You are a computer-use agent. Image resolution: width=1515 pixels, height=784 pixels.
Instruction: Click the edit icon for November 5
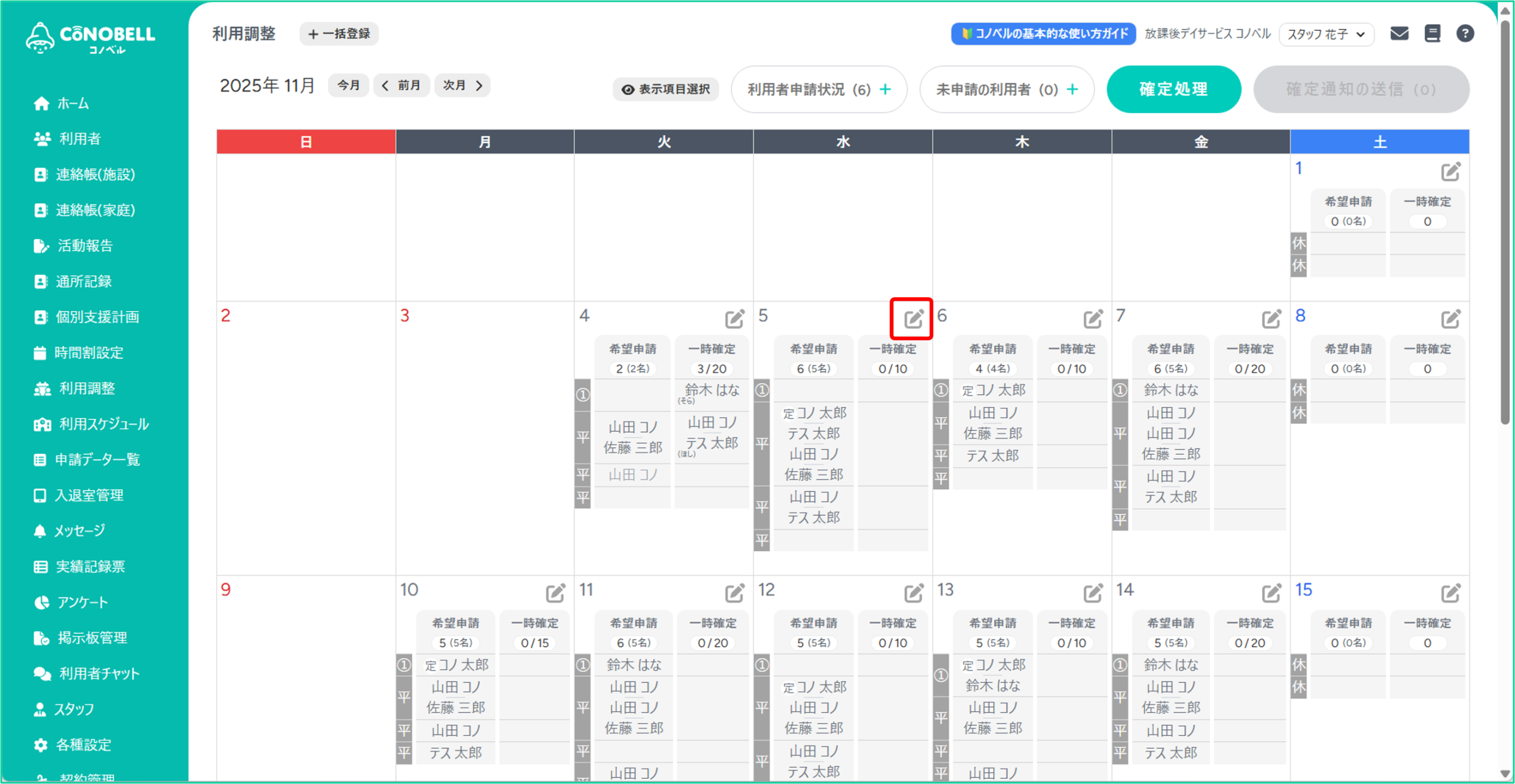[913, 319]
